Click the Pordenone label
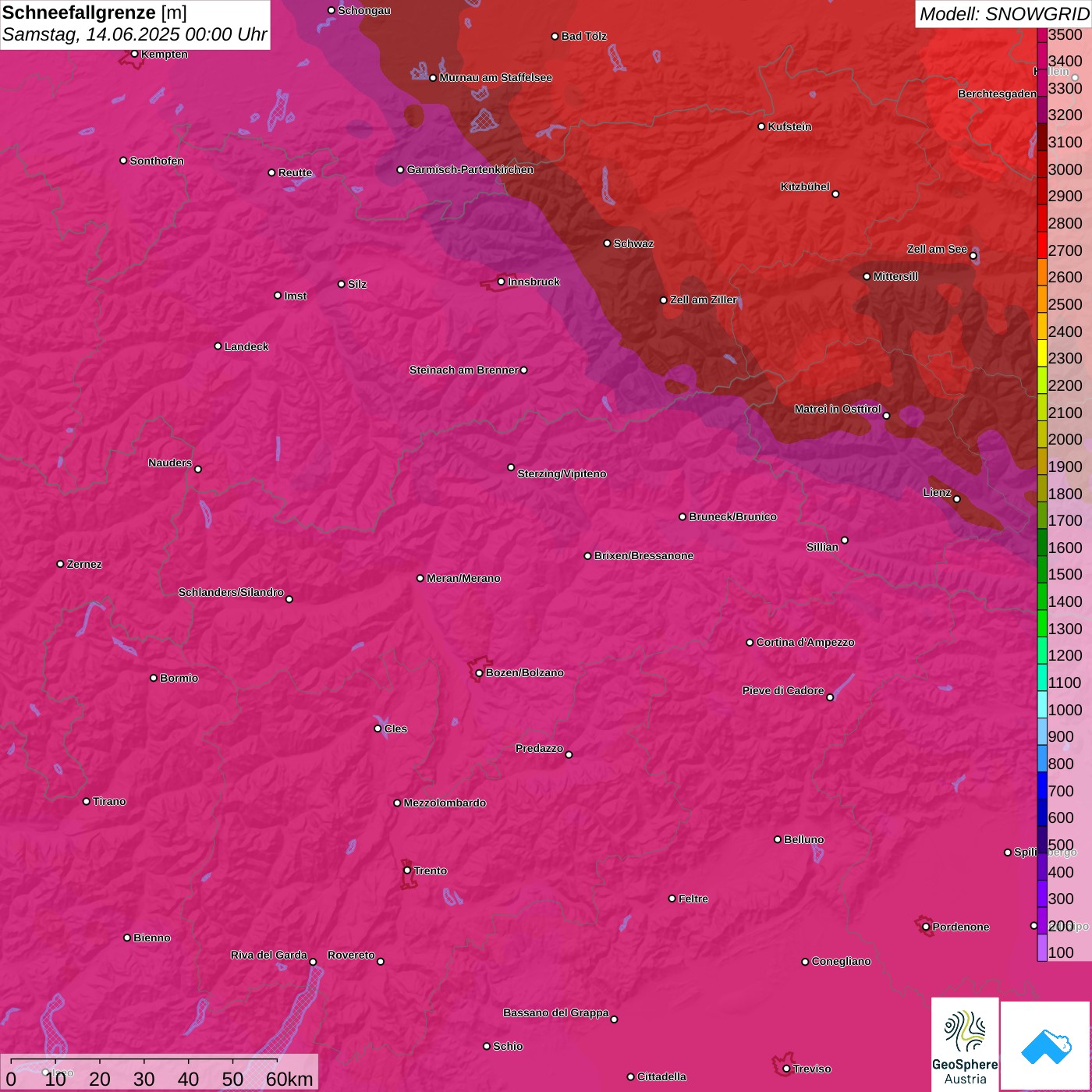 961,927
